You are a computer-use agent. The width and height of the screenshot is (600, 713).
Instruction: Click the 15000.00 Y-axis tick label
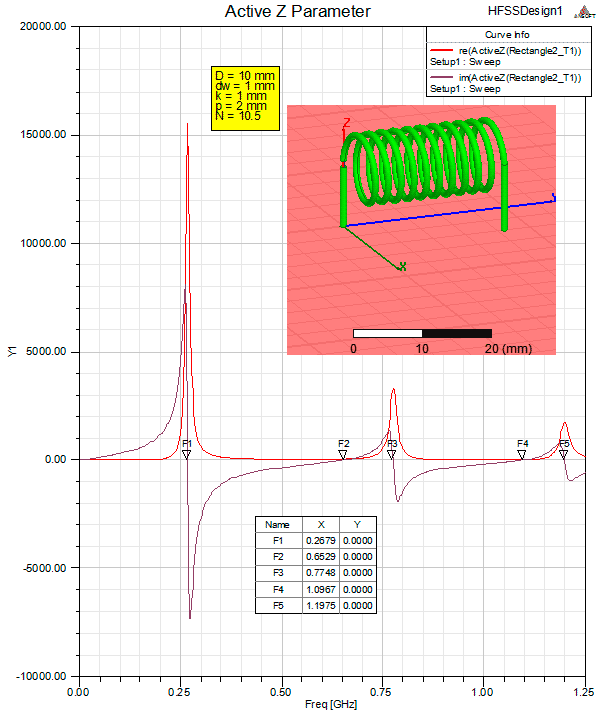[x=43, y=135]
